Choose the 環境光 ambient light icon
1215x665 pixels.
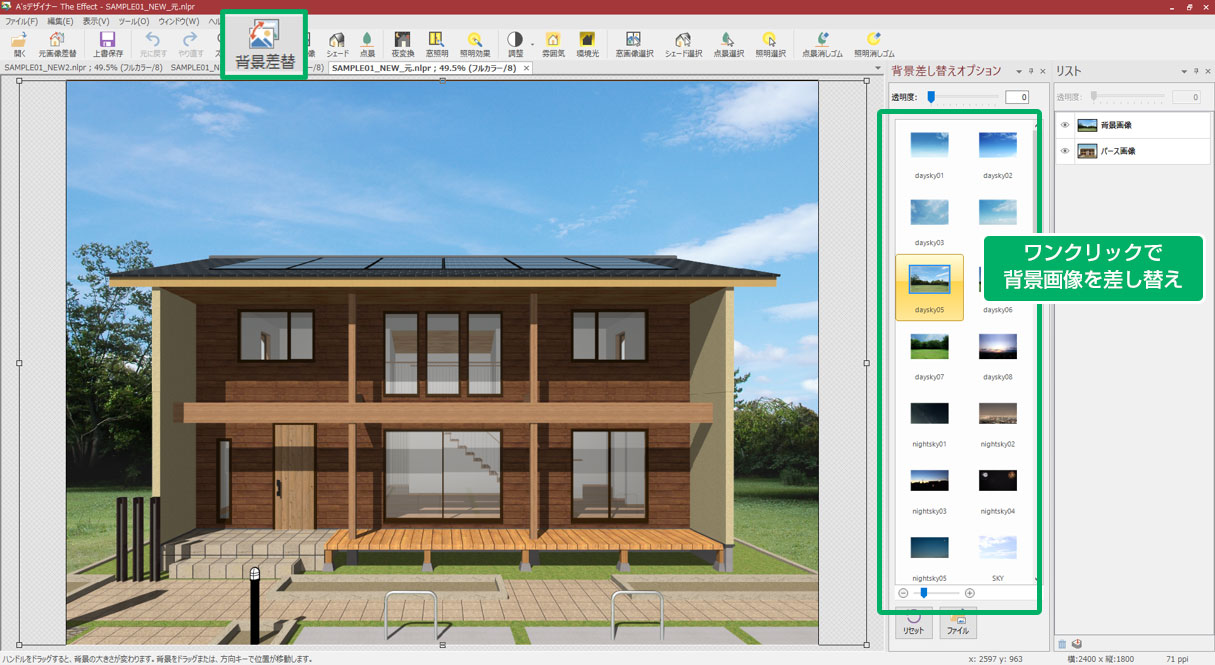point(587,44)
